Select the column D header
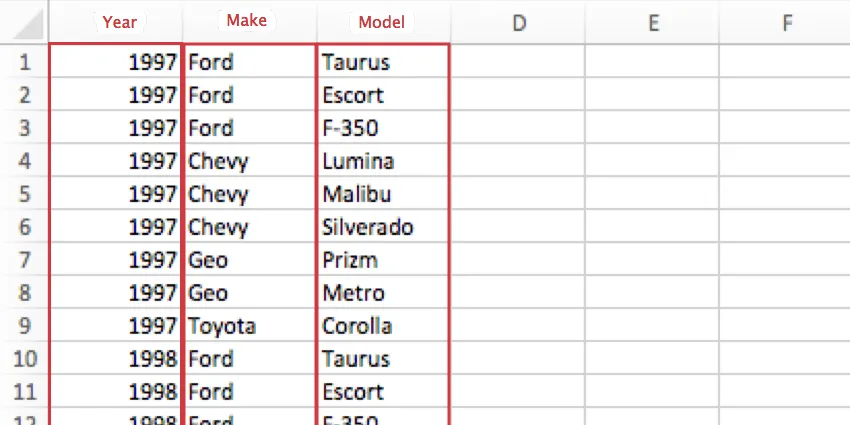Screen dimensions: 850x425 (x=519, y=22)
